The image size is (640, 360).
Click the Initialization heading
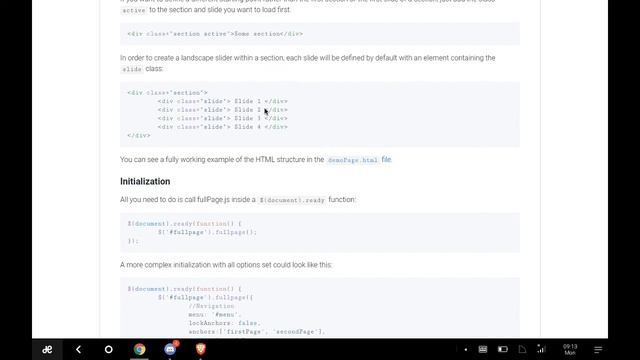(145, 181)
